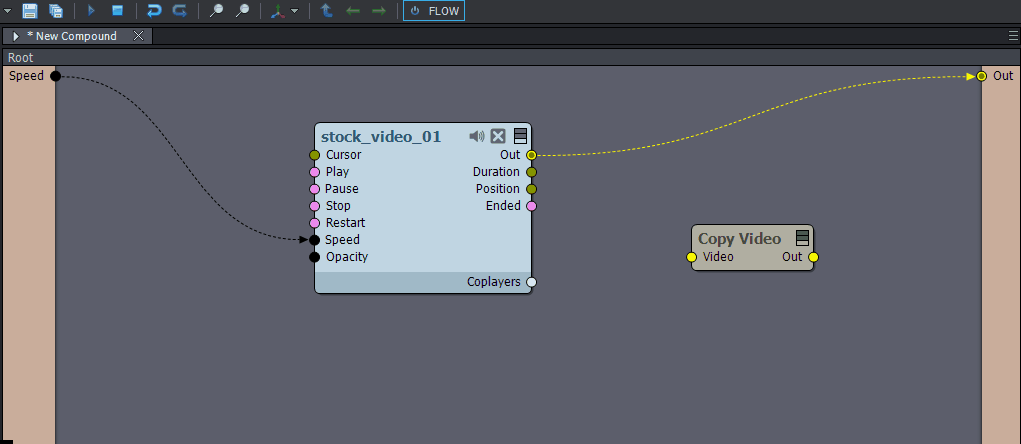Select the Copy Video node title

[740, 239]
